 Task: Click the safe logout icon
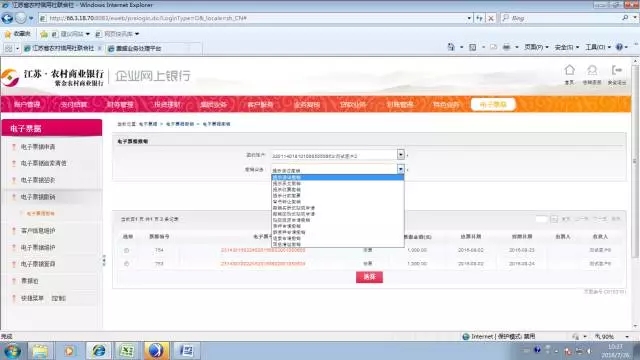(x=616, y=70)
